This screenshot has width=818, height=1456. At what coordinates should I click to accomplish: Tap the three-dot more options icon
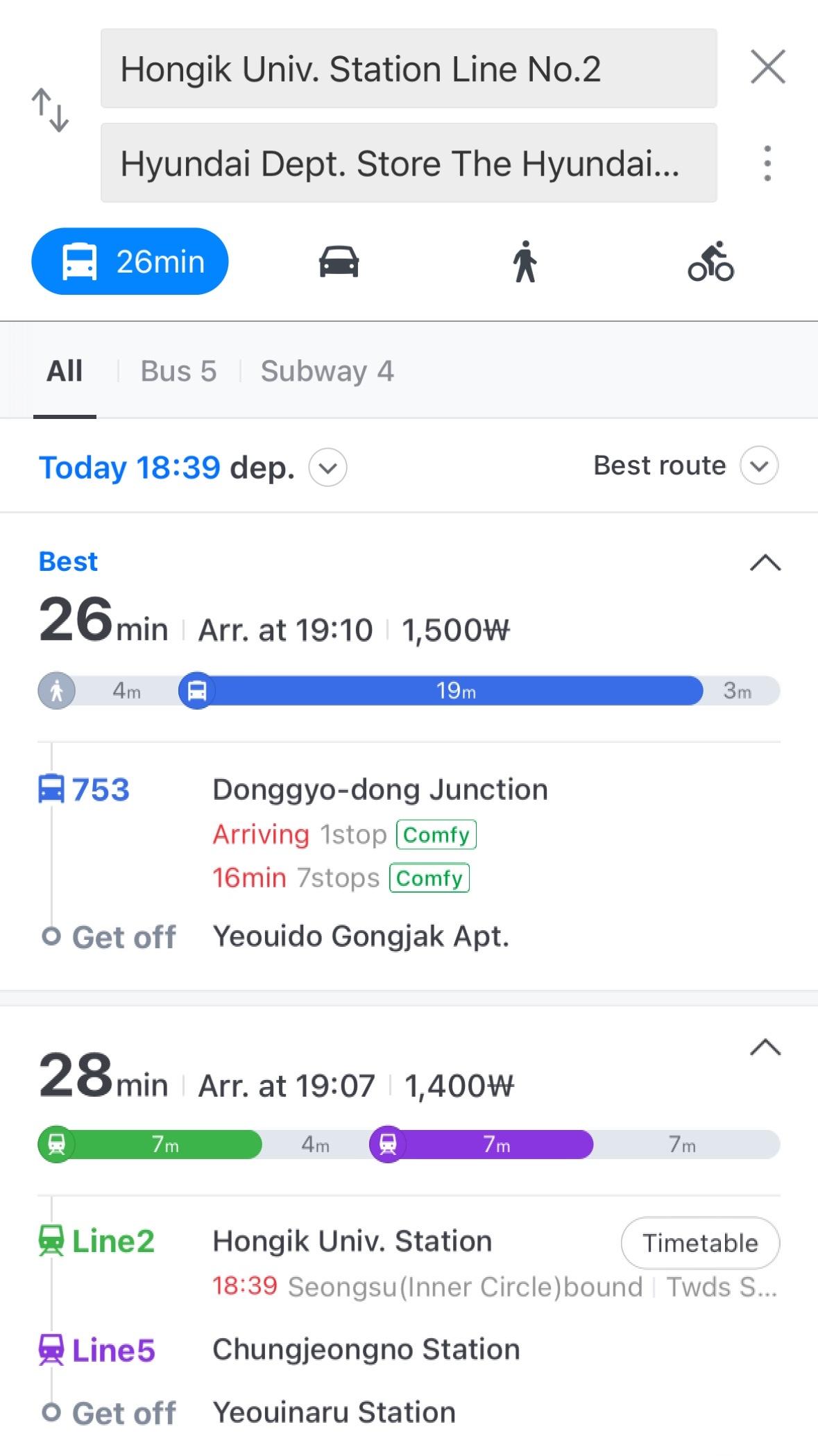(767, 164)
